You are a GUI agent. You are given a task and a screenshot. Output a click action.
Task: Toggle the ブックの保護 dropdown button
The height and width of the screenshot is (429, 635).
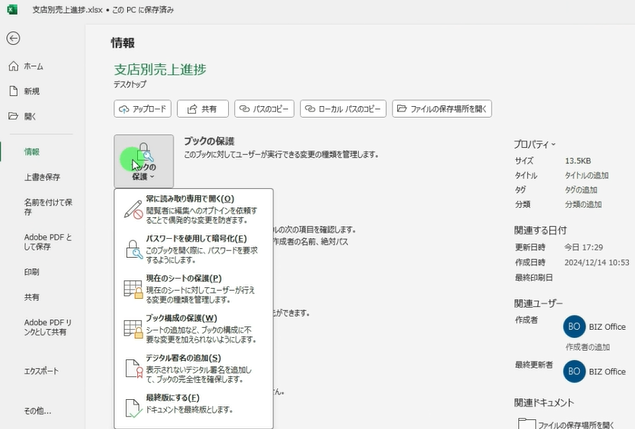(x=144, y=161)
